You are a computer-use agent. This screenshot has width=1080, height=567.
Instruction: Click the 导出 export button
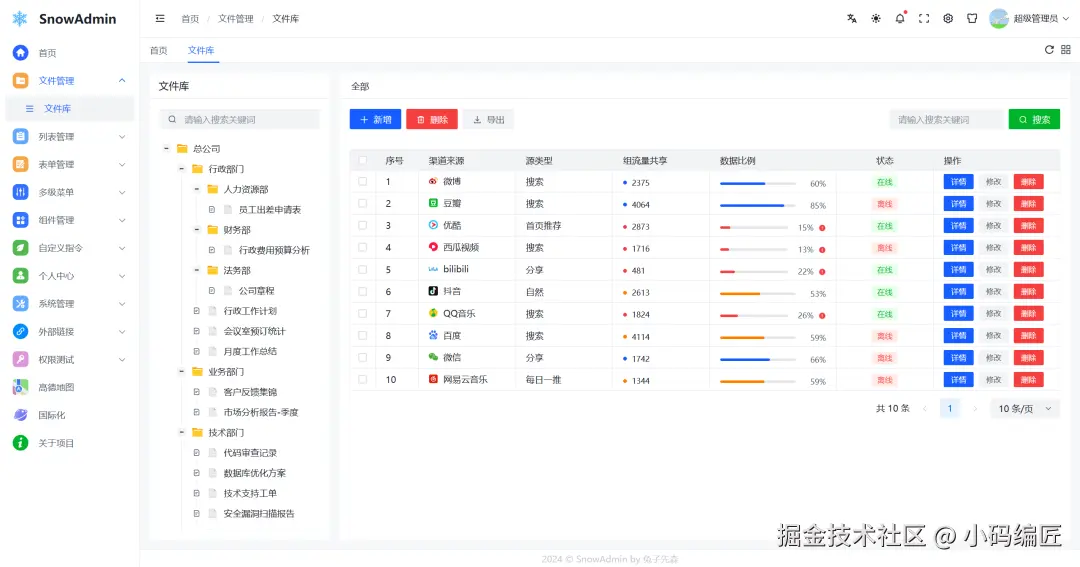click(488, 119)
